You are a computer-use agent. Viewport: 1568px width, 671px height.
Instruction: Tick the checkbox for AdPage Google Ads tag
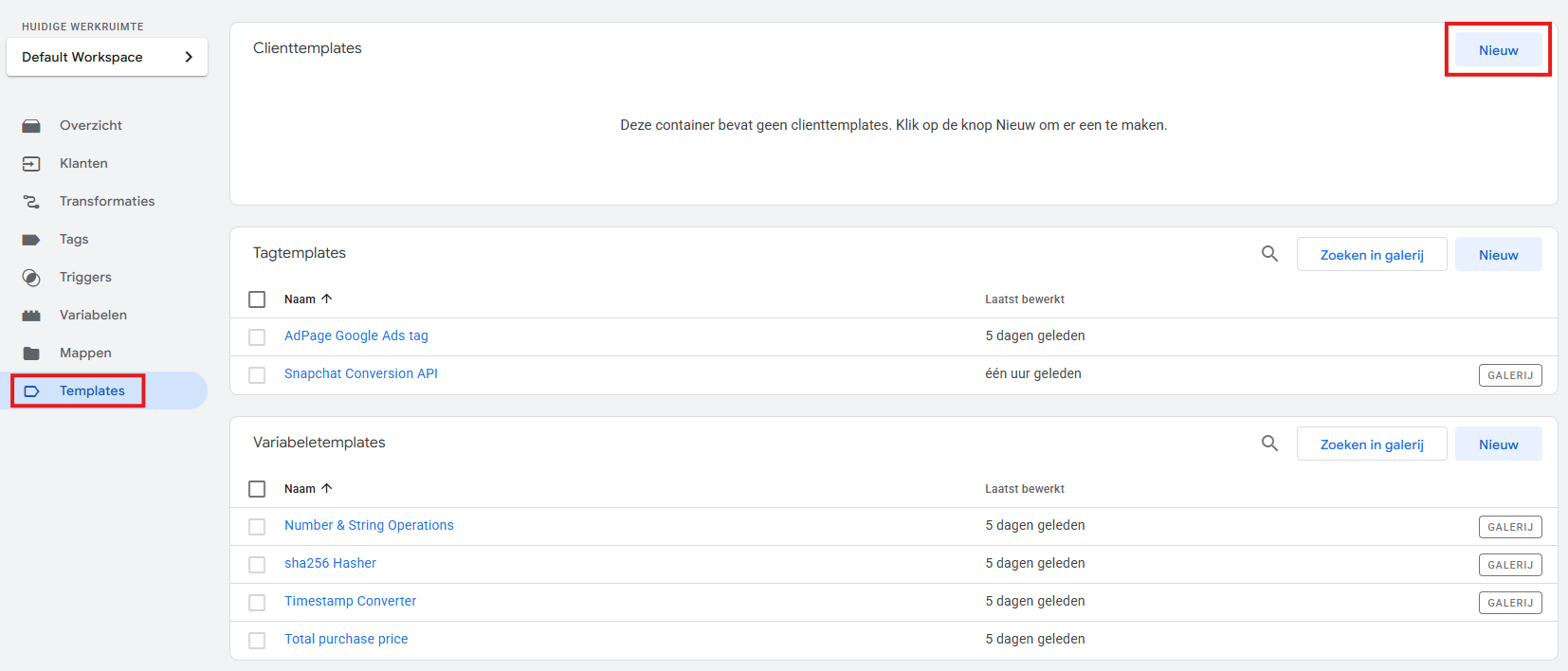(x=257, y=337)
